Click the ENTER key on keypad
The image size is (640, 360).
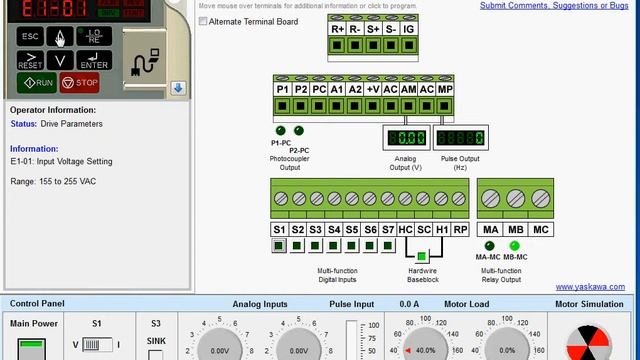point(94,60)
